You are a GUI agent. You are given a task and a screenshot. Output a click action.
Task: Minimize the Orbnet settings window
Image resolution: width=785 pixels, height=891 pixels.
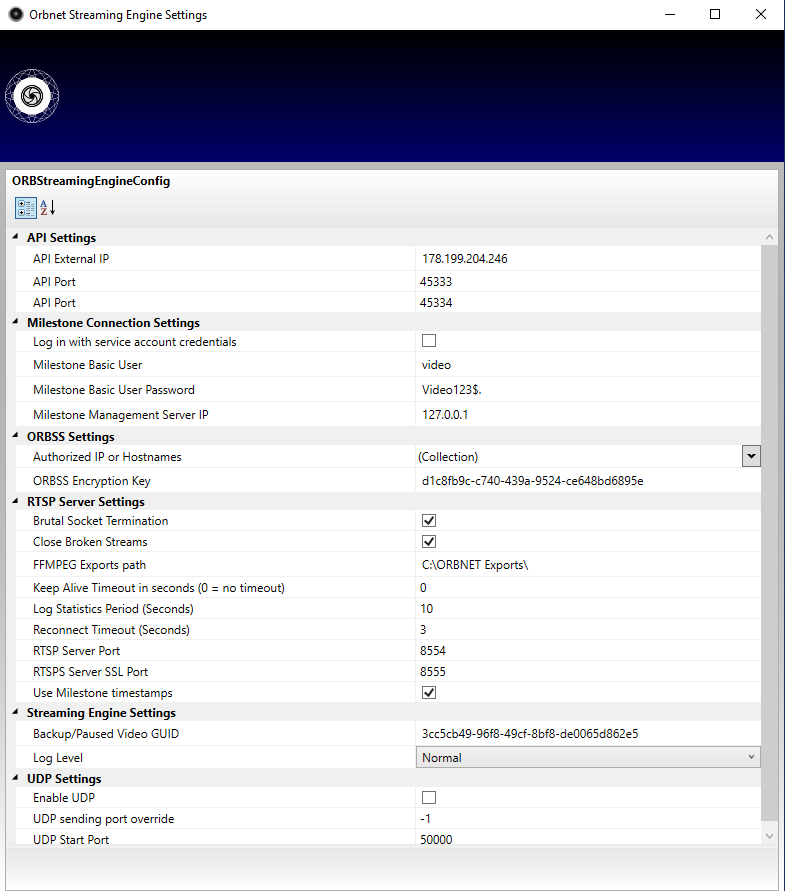pos(670,14)
